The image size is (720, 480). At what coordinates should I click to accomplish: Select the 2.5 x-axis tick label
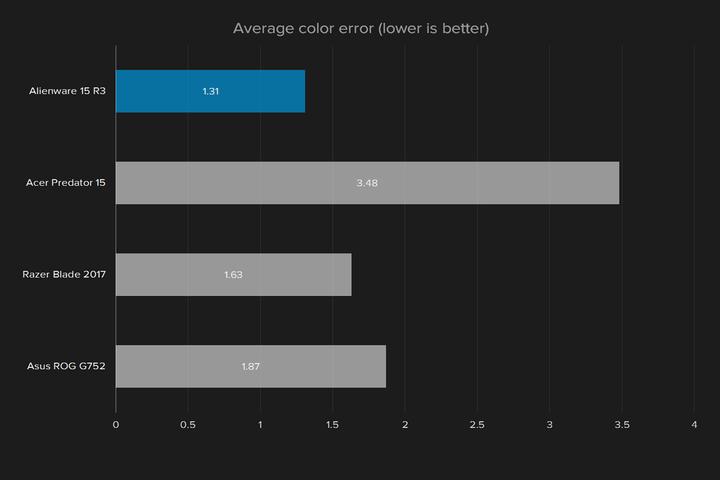(x=477, y=425)
